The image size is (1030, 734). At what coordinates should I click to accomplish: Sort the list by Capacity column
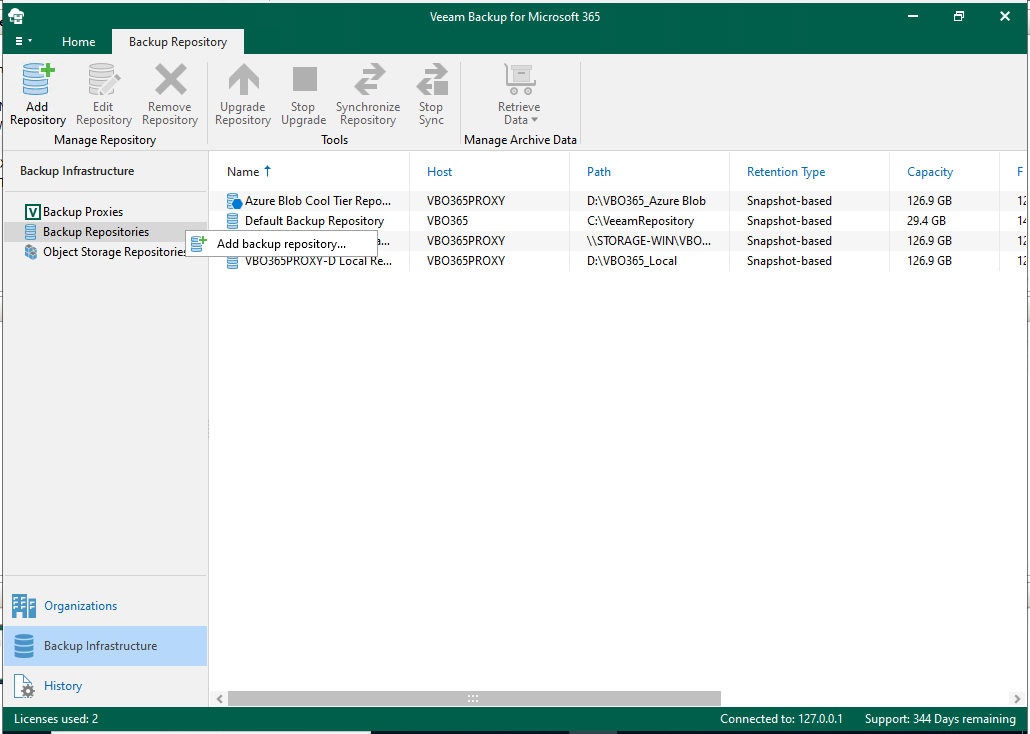pyautogui.click(x=930, y=172)
